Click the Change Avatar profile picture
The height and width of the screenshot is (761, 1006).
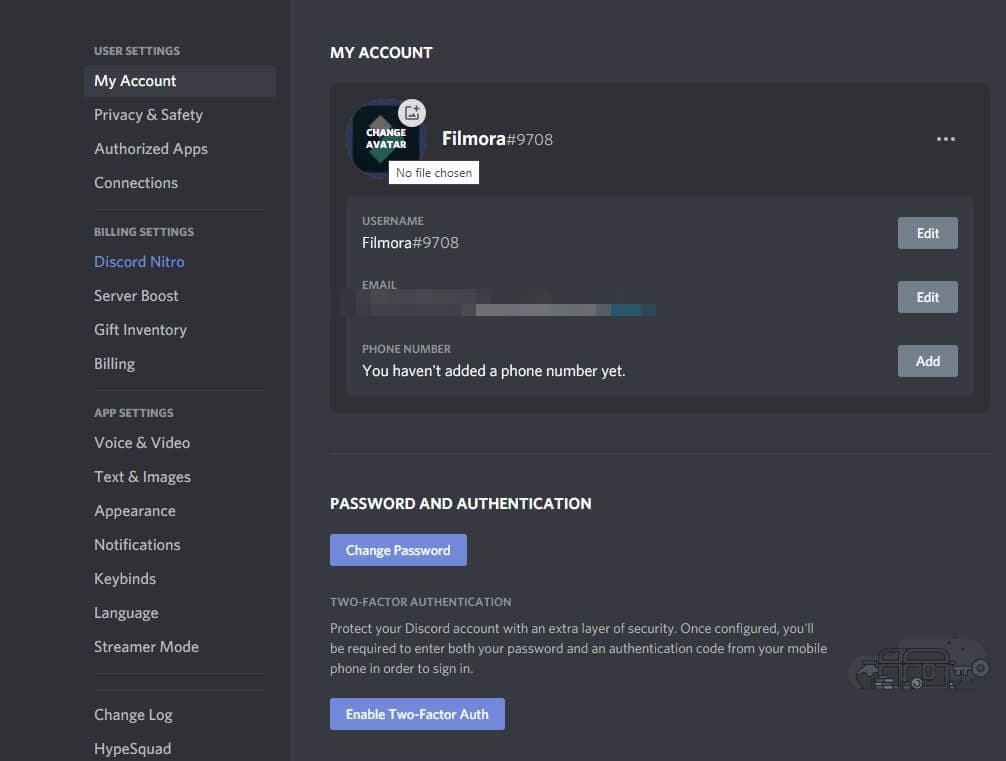point(385,139)
